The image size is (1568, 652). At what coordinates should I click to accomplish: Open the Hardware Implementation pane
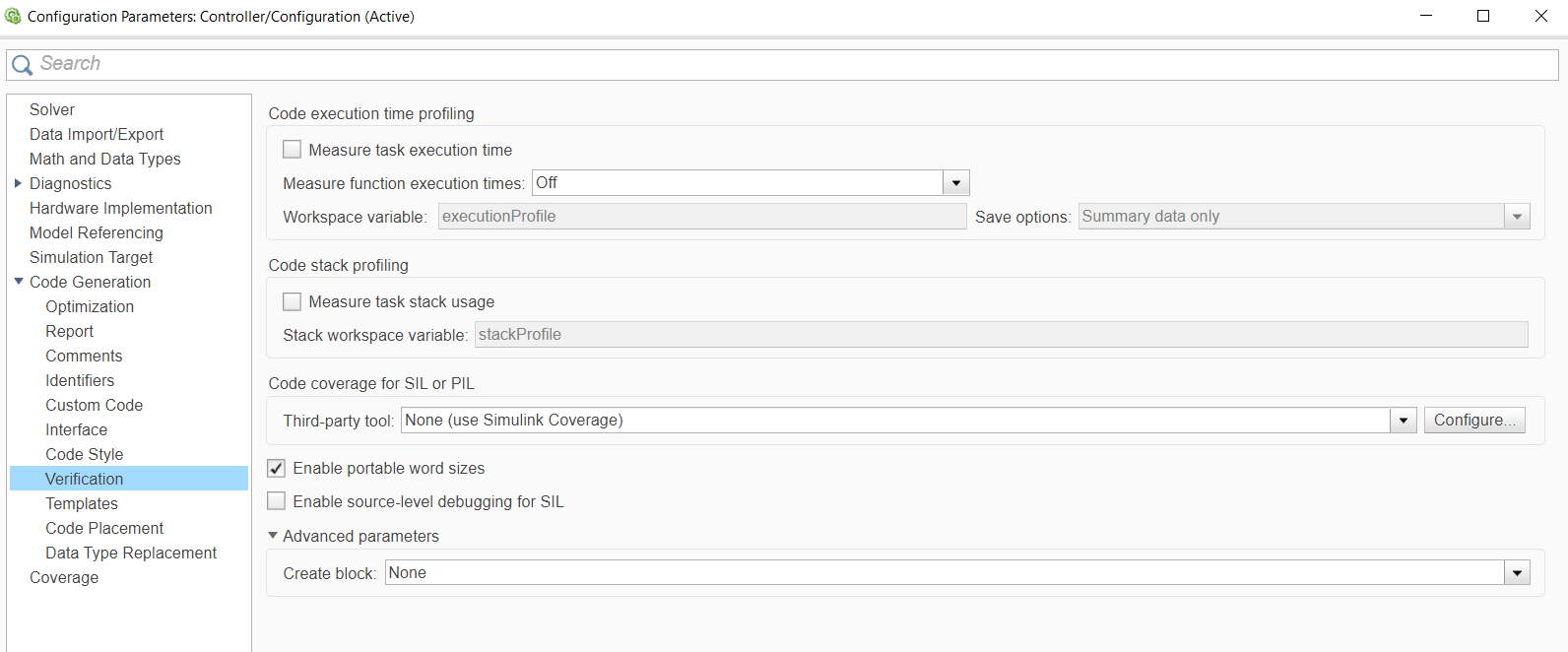click(120, 208)
